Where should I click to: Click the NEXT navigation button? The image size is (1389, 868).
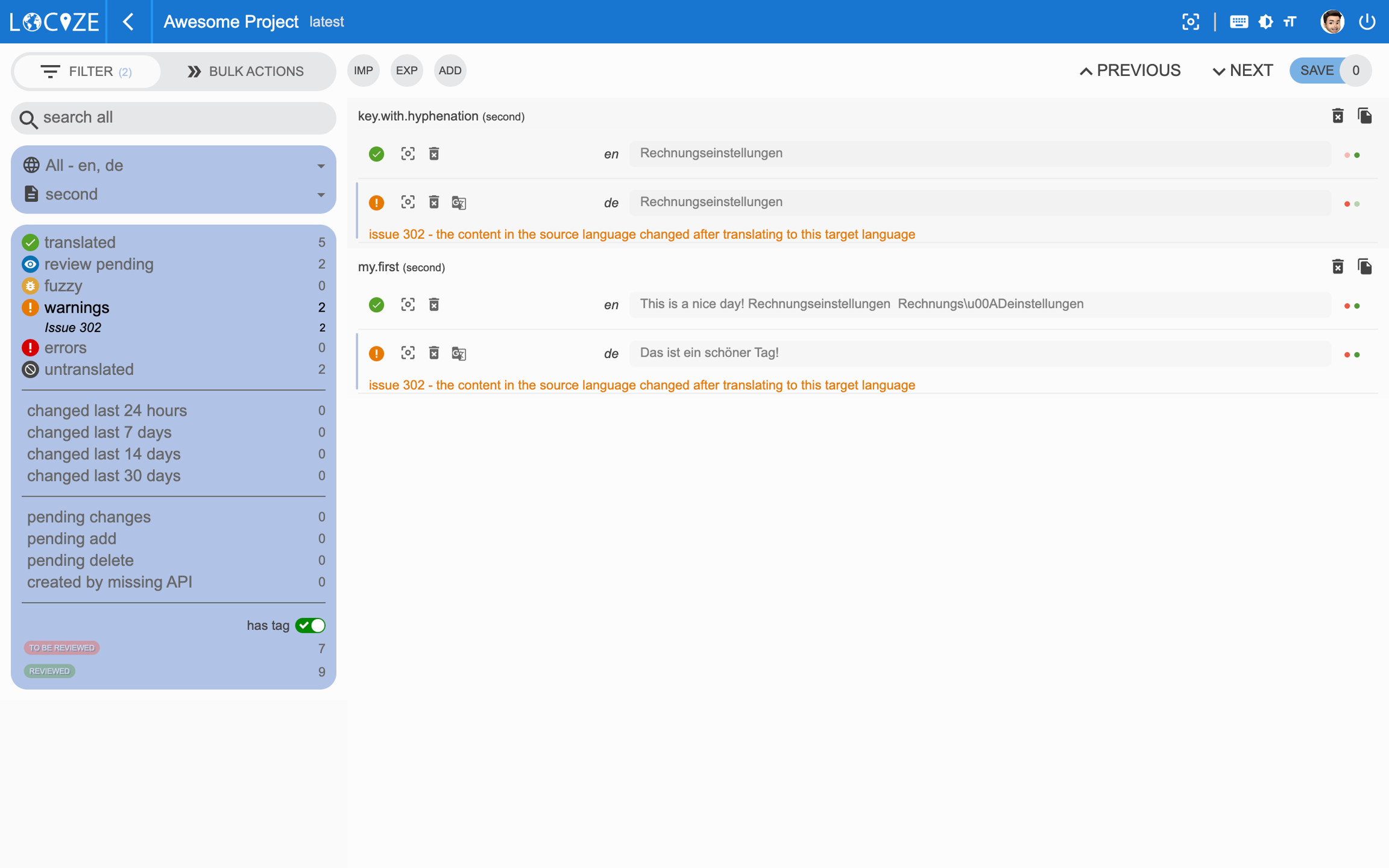1243,71
